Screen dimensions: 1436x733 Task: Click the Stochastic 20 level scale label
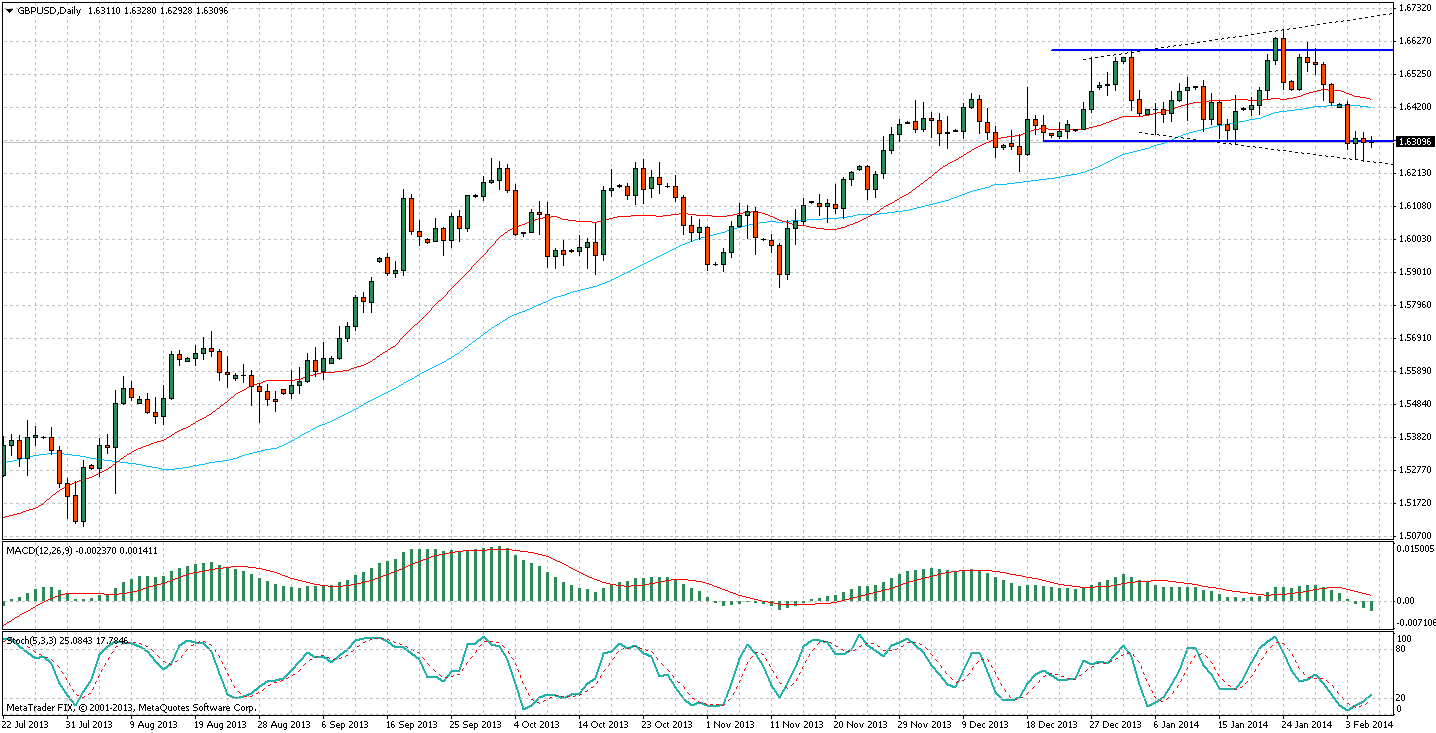(1403, 697)
